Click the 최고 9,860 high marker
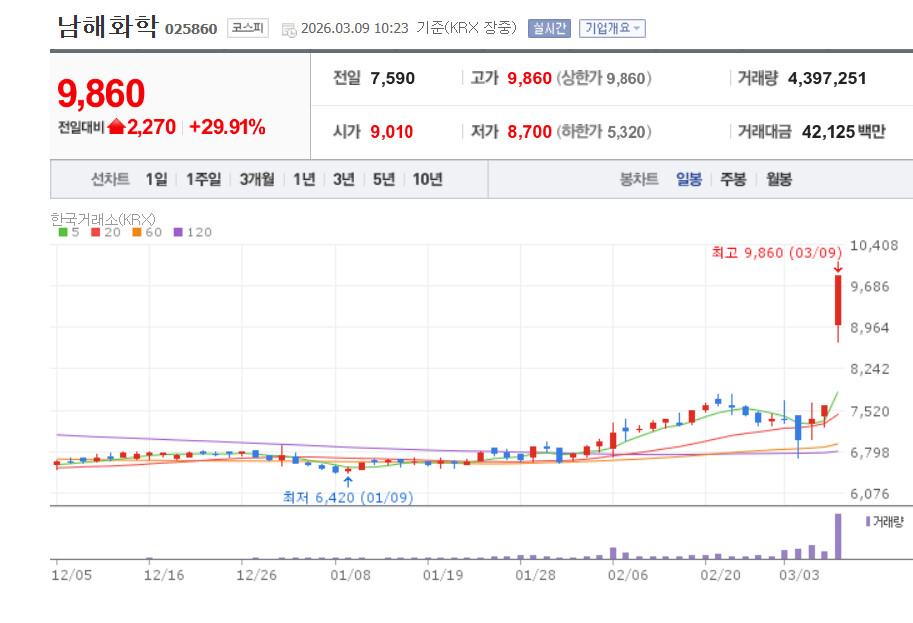The image size is (913, 623). click(x=776, y=253)
